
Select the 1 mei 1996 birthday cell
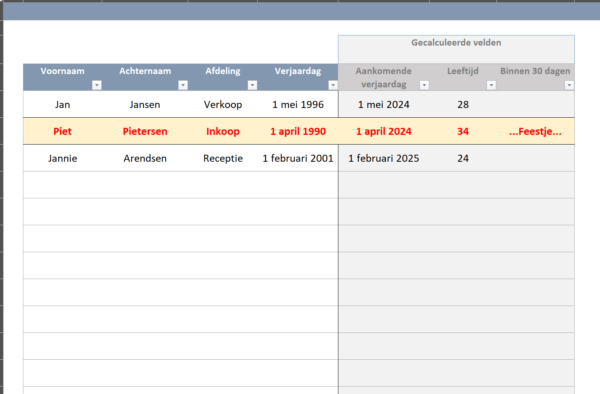298,104
